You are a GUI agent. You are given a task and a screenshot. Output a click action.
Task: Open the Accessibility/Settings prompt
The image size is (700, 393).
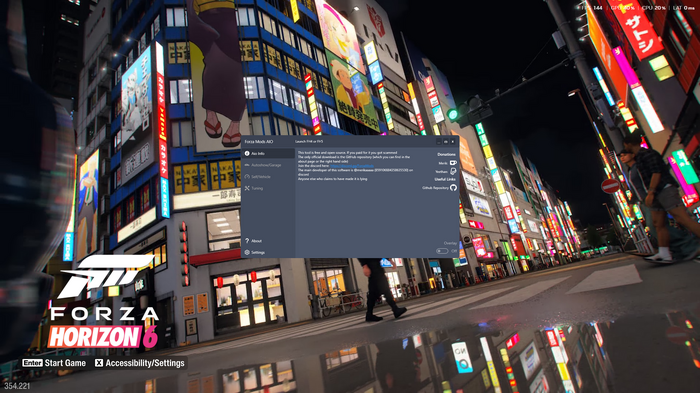(x=139, y=363)
